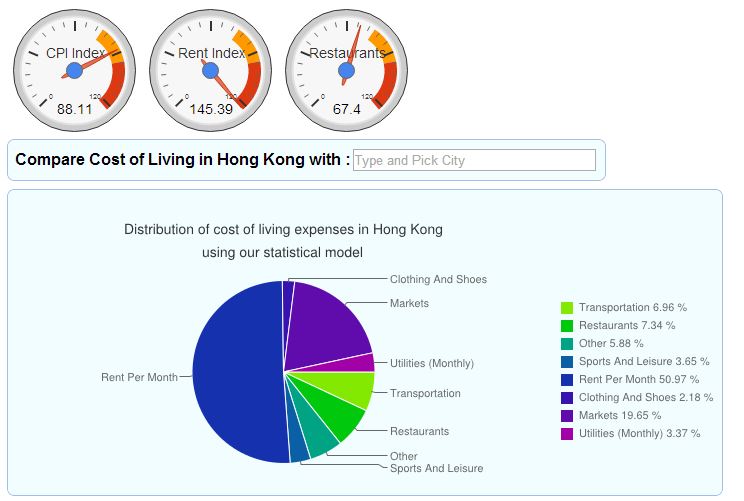Click the Clothing And Shoes pie chart label
This screenshot has width=744, height=501.
click(438, 279)
